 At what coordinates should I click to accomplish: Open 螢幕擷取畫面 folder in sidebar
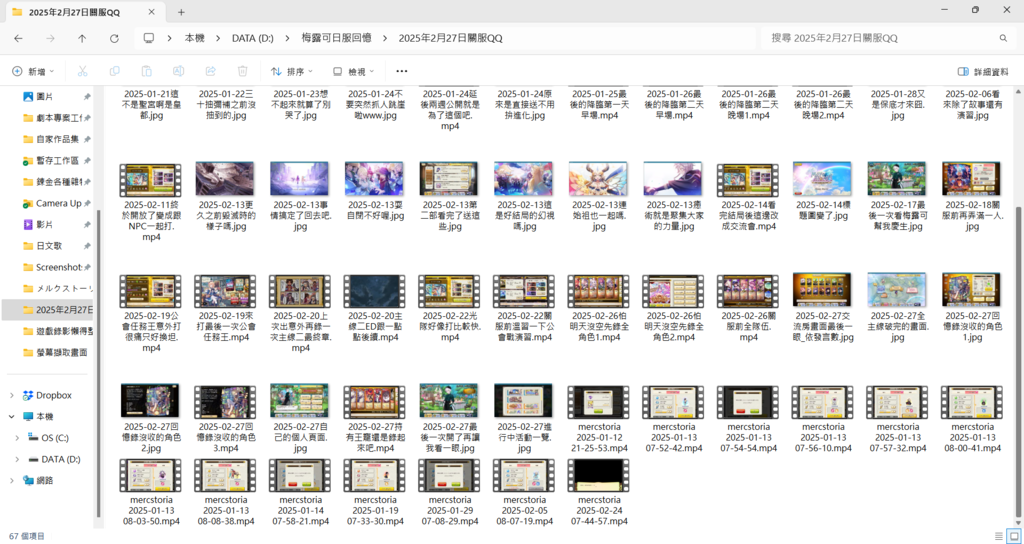pyautogui.click(x=54, y=353)
